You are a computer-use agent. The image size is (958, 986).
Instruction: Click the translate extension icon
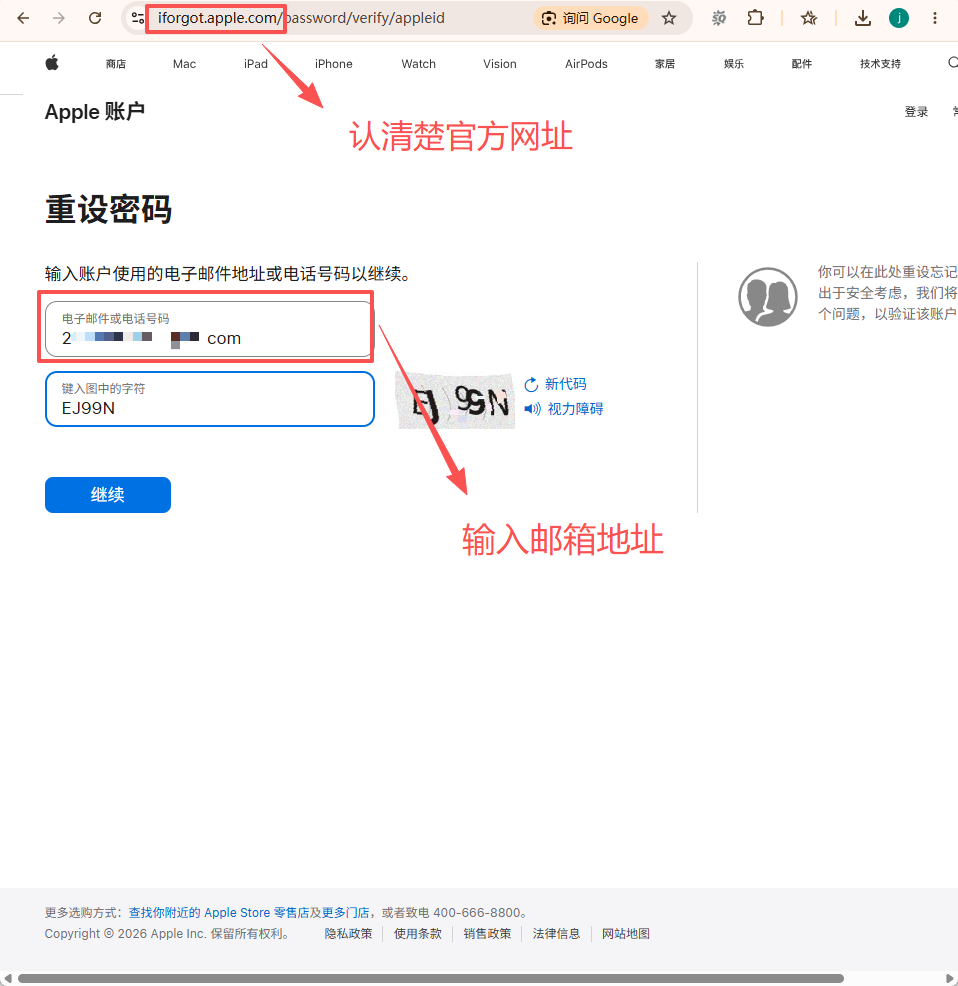(x=719, y=18)
